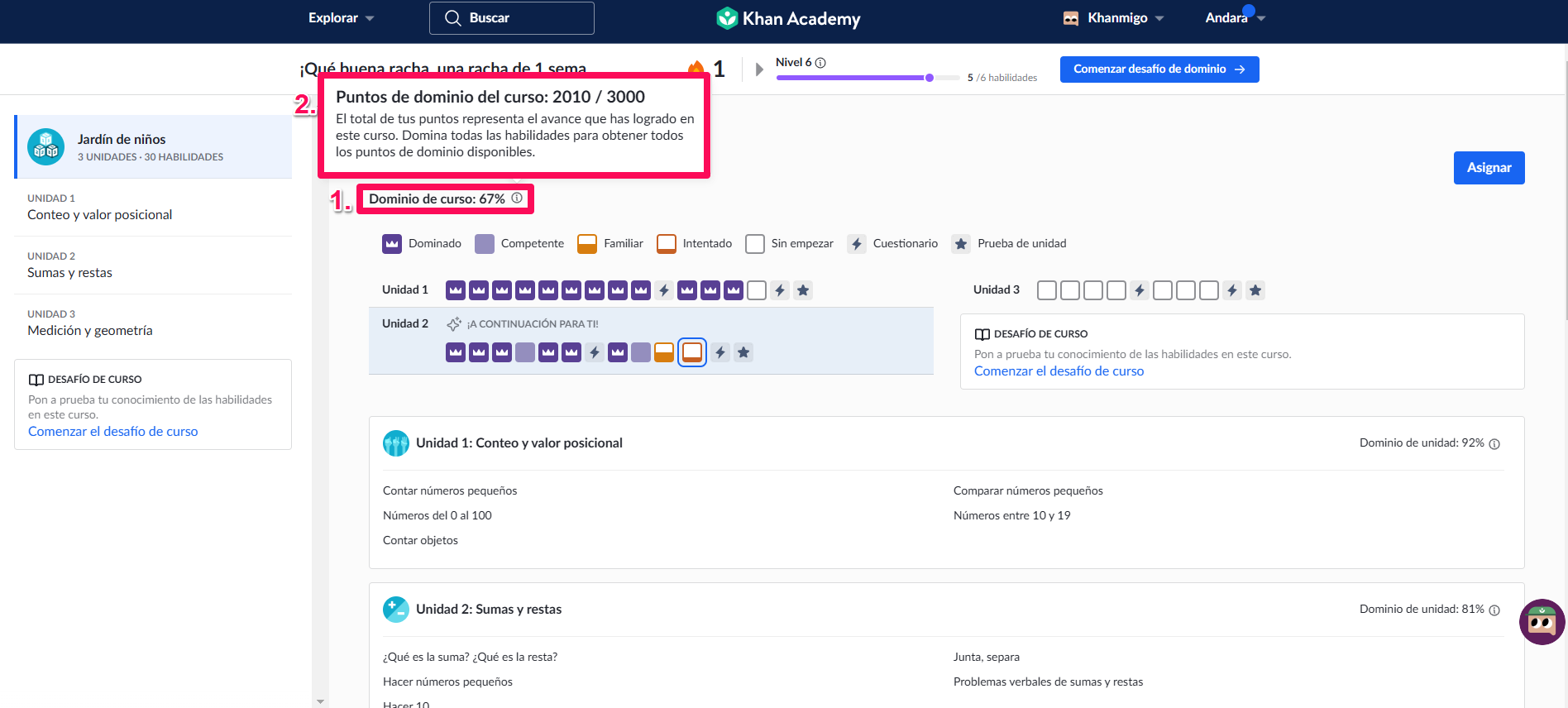Click the streak flame icon
Screen dimensions: 1568x708
[696, 68]
